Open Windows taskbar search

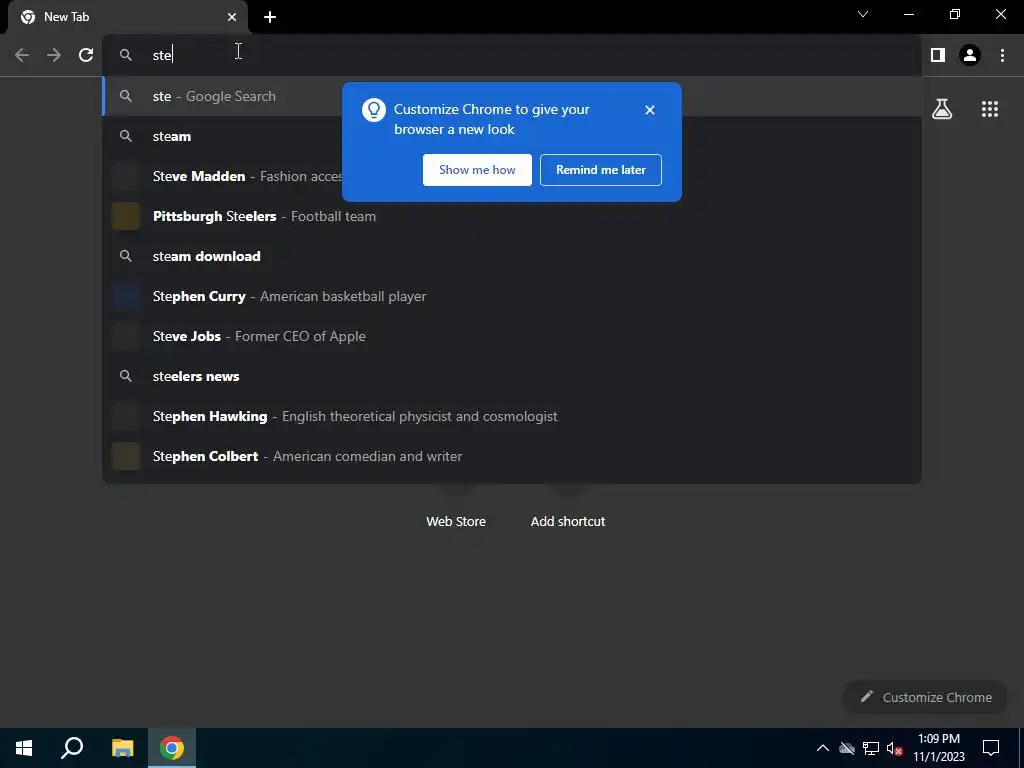coord(72,748)
